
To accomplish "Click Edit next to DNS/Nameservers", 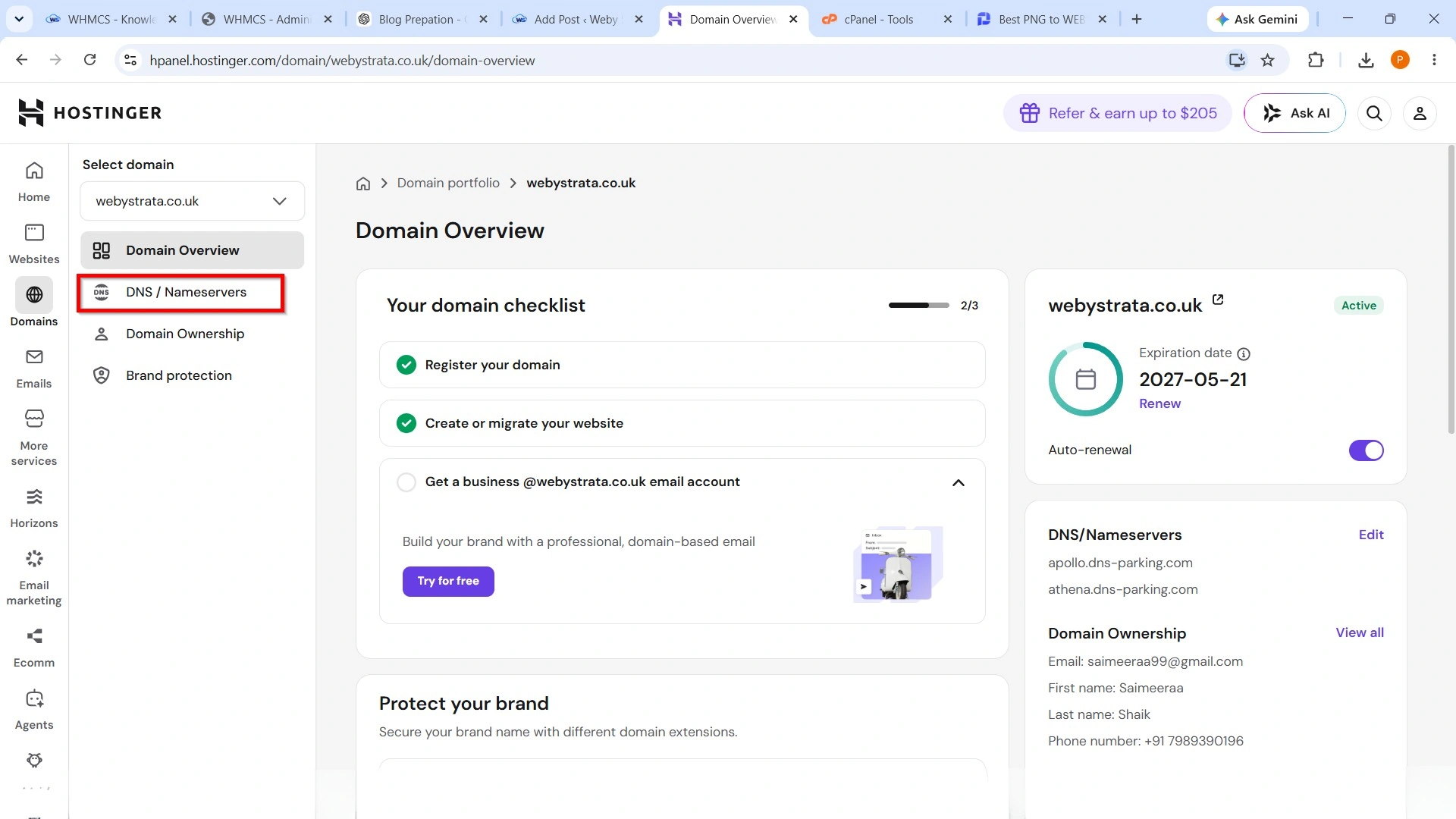I will pos(1371,535).
